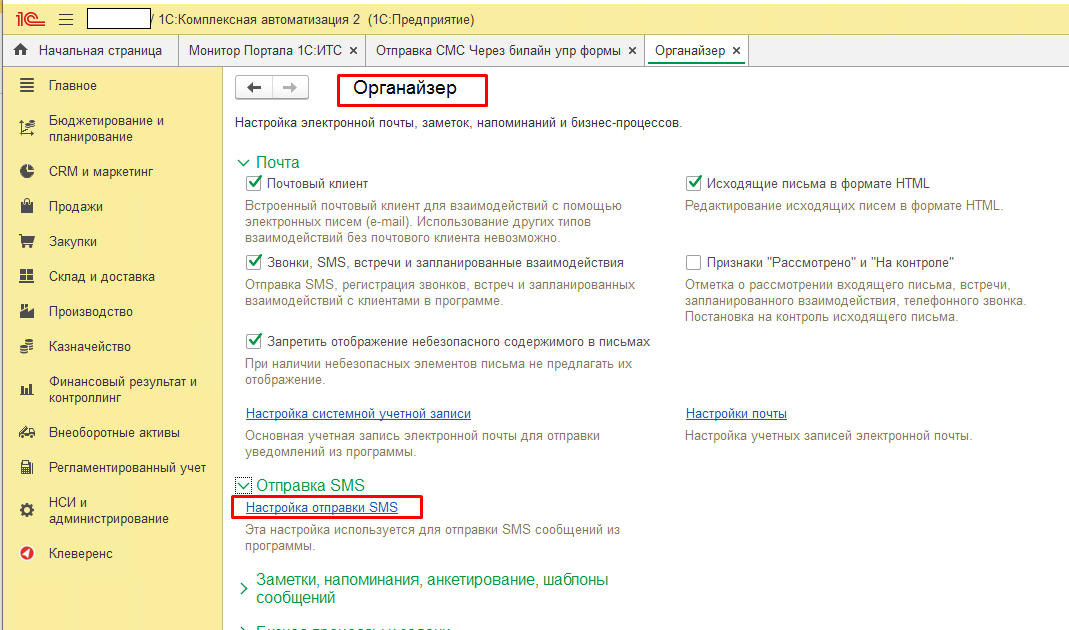The width and height of the screenshot is (1069, 630).
Task: Go back with the left arrow button
Action: click(x=254, y=87)
